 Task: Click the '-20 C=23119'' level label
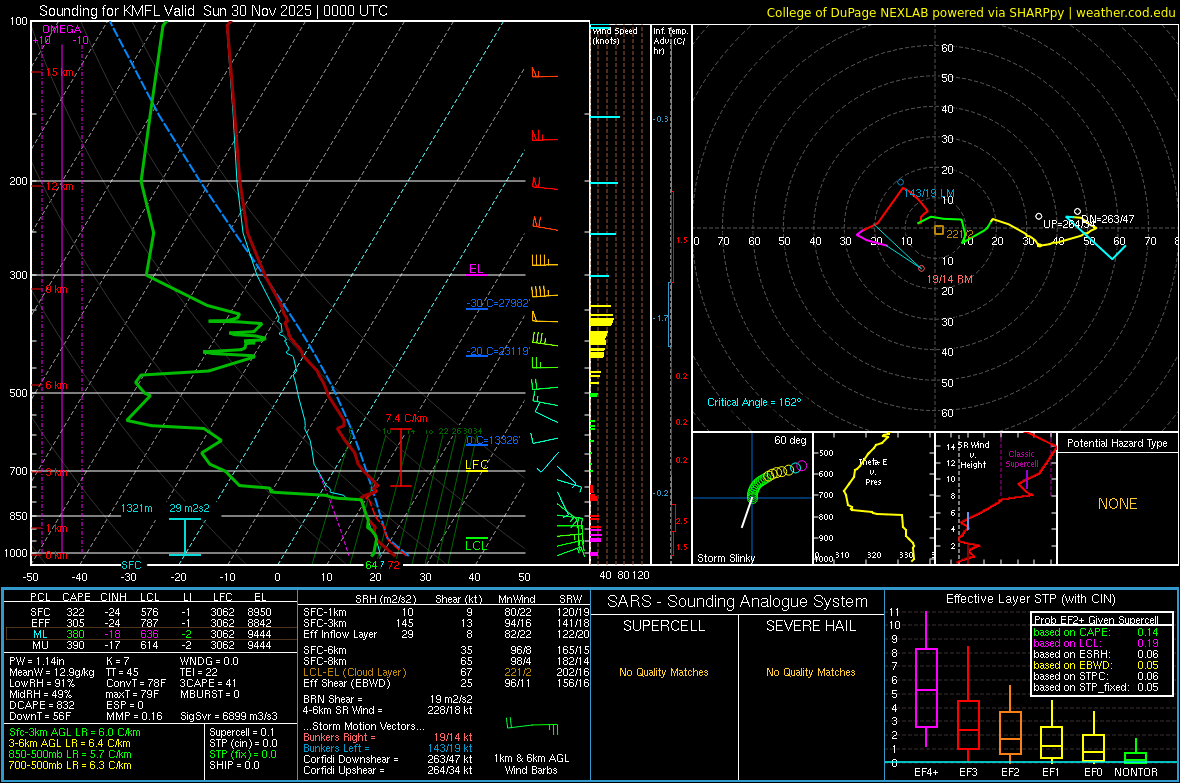click(x=498, y=351)
